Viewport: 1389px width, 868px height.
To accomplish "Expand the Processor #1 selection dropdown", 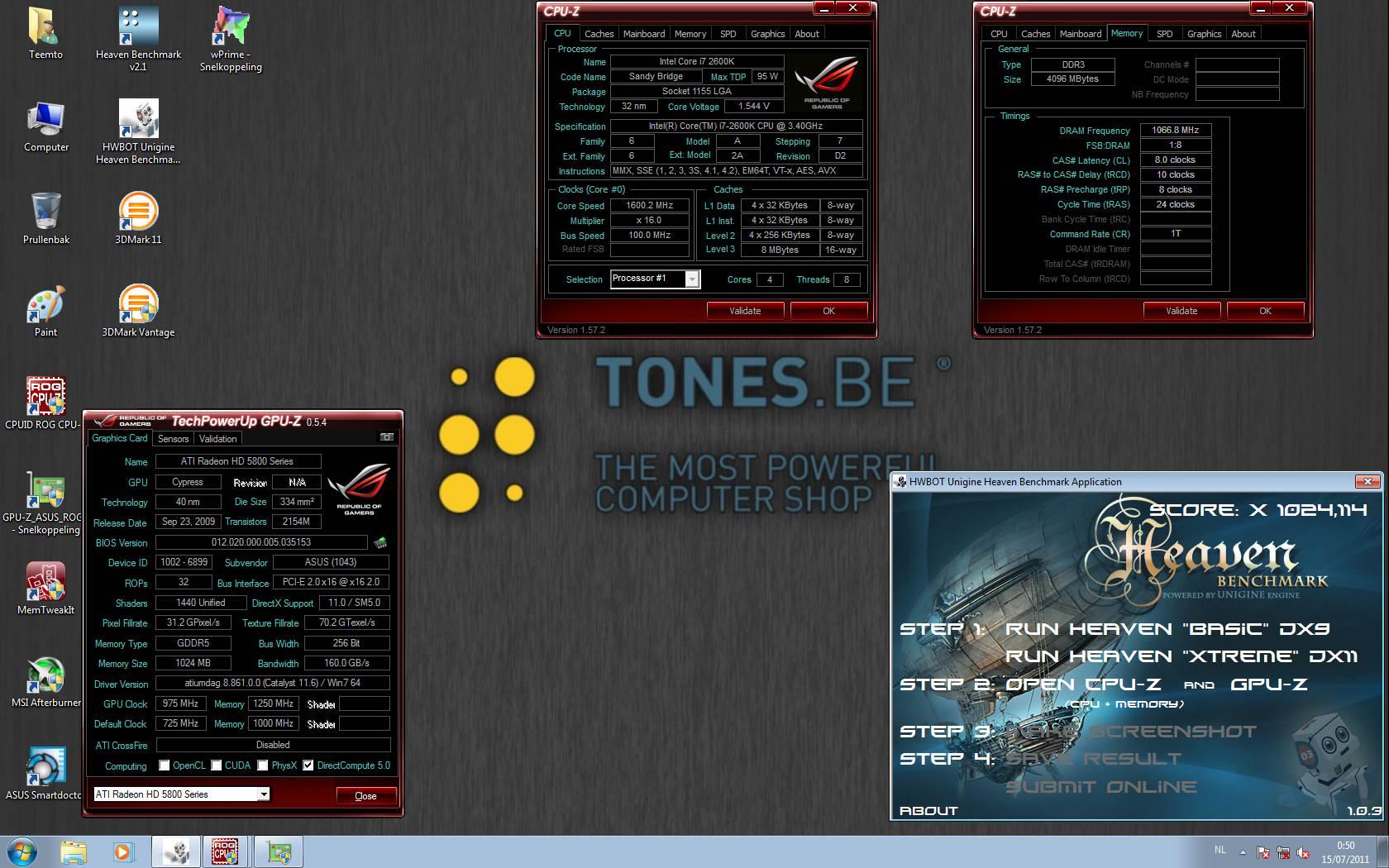I will click(x=693, y=279).
